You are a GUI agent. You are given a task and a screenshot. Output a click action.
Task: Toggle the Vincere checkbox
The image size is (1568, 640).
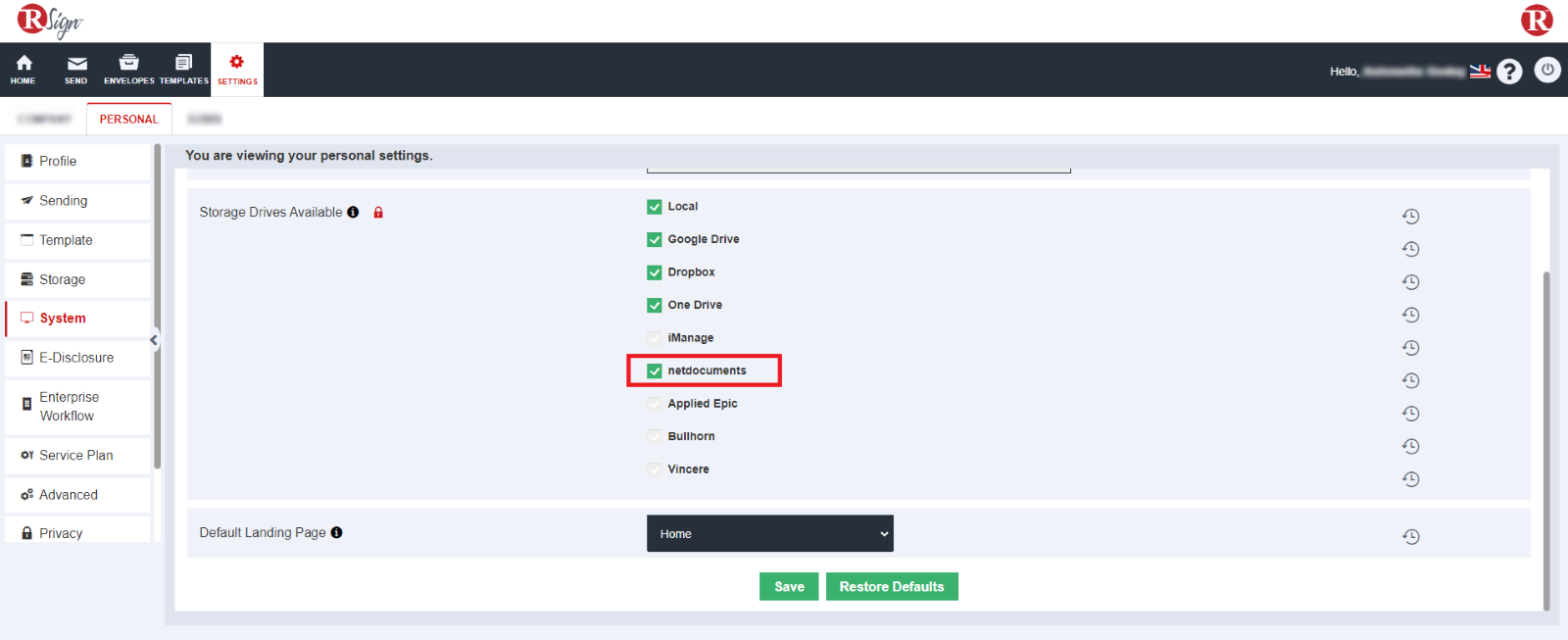(x=655, y=469)
